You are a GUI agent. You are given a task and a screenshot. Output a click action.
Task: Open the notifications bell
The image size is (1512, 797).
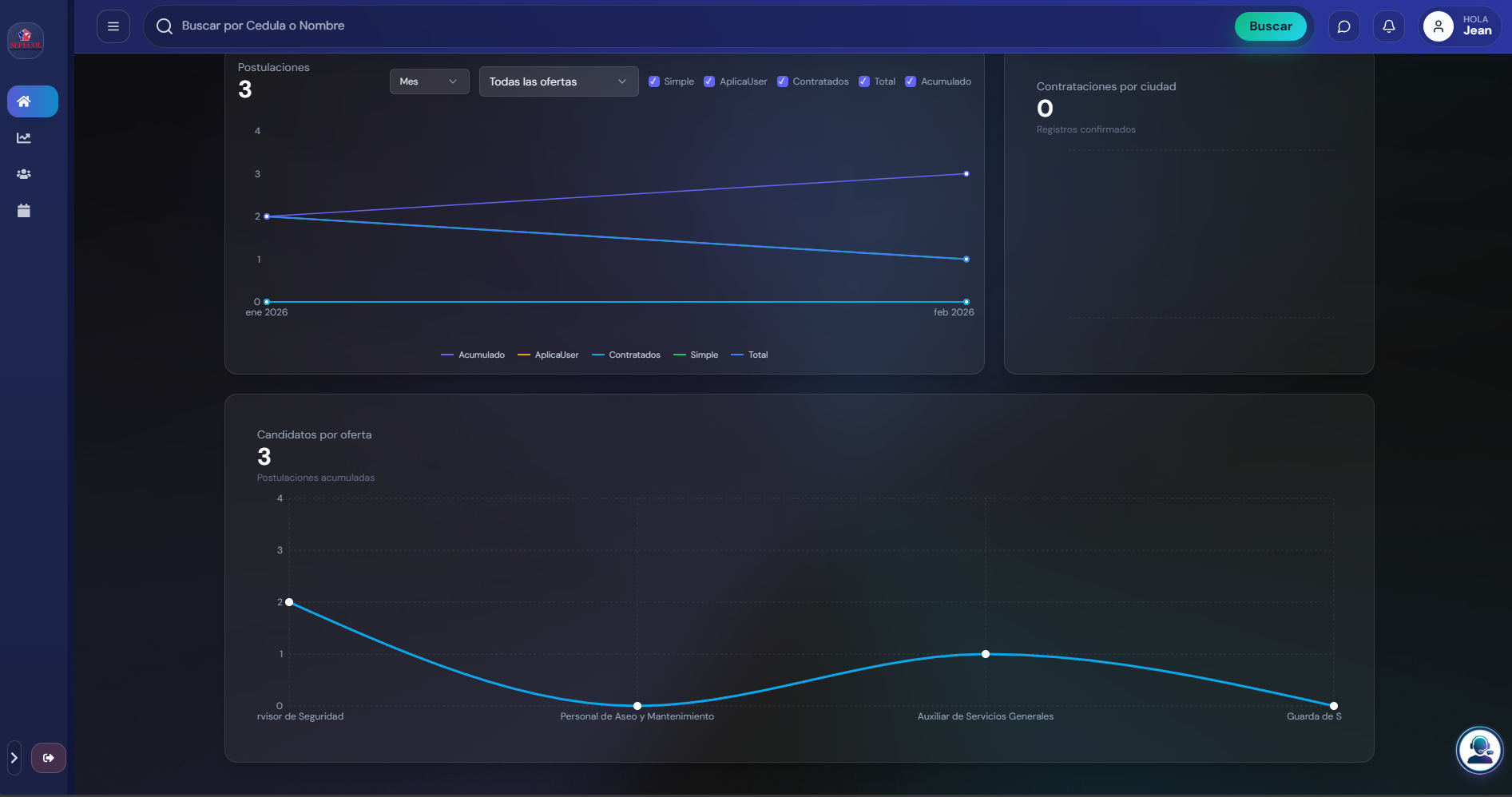(1389, 26)
